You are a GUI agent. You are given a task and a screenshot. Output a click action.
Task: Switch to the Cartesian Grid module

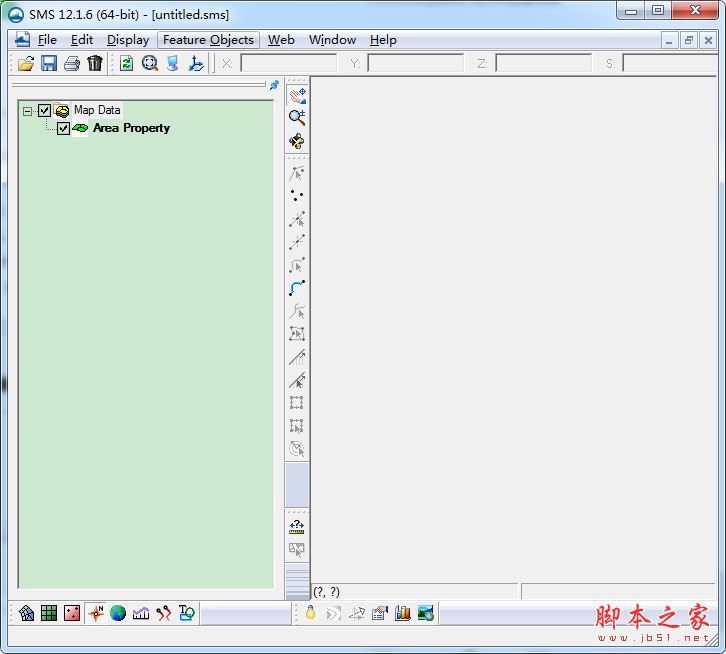pyautogui.click(x=49, y=613)
